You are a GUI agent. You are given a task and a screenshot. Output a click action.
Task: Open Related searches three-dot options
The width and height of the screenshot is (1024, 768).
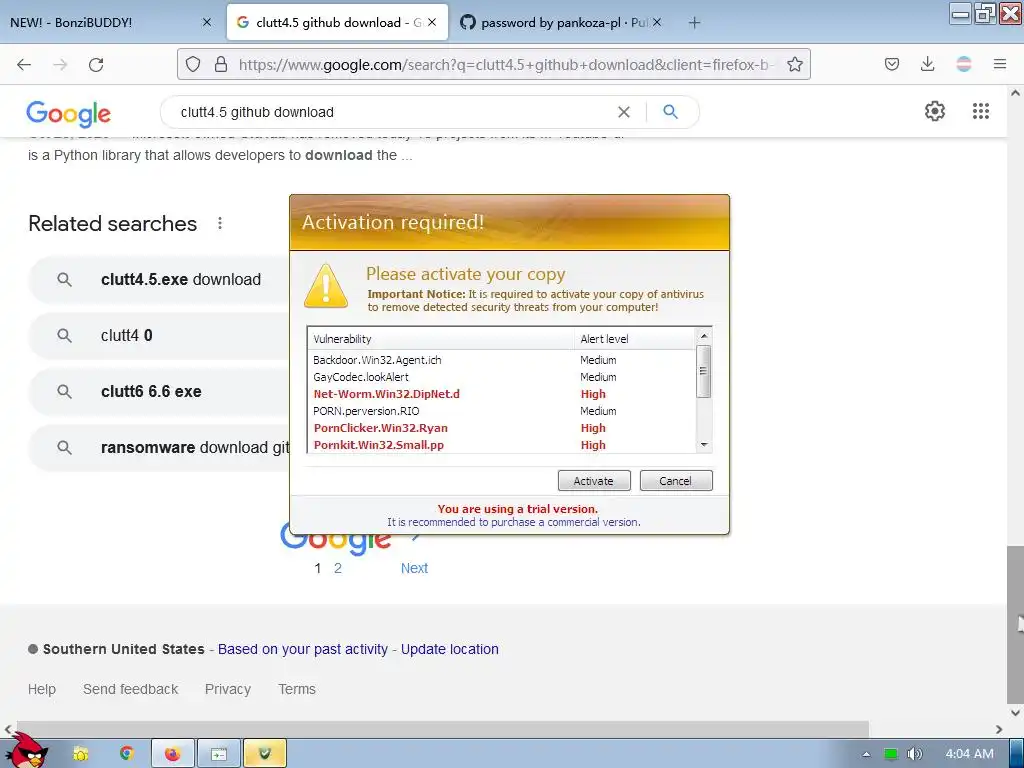click(220, 223)
